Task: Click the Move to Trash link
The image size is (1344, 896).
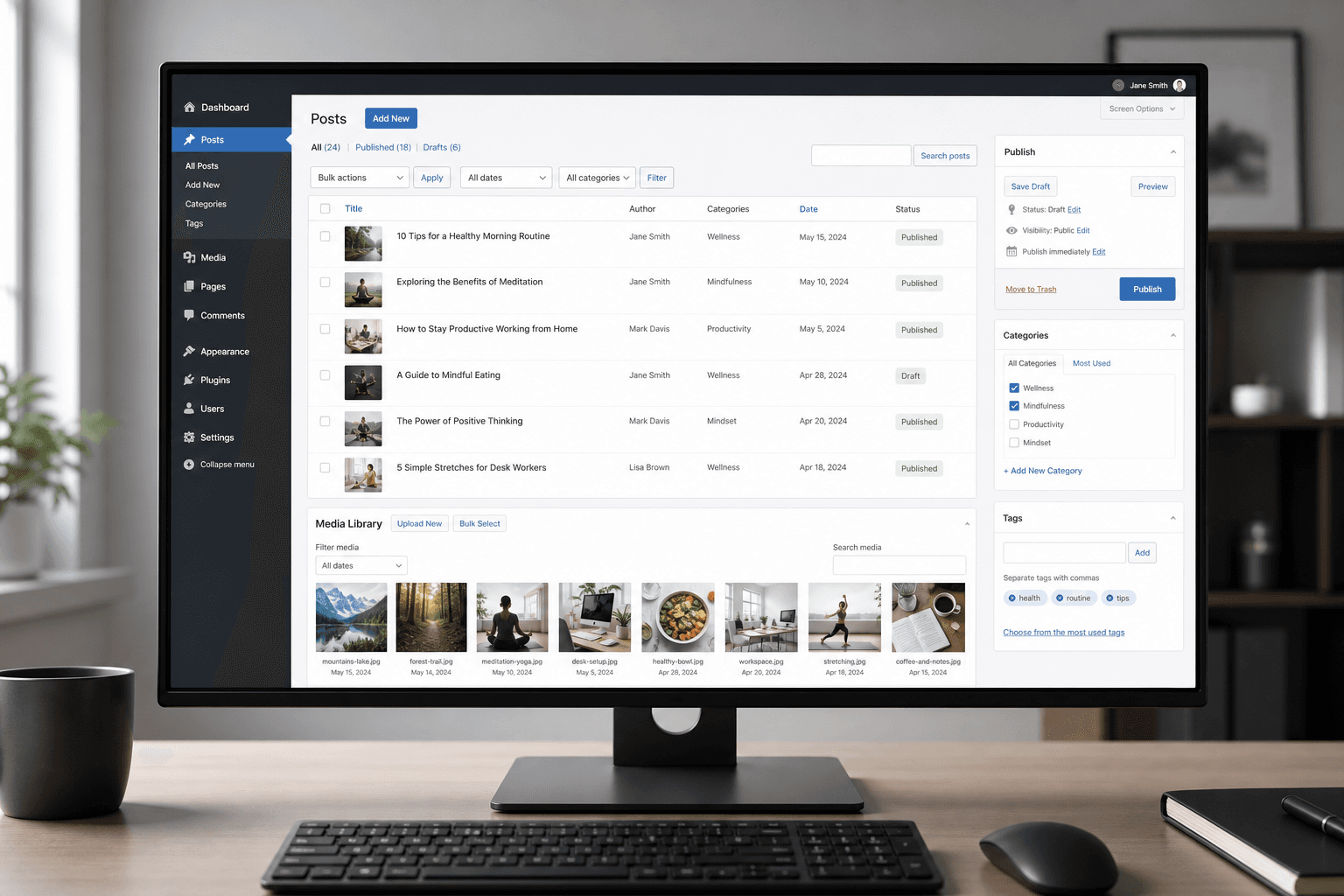Action: coord(1031,290)
